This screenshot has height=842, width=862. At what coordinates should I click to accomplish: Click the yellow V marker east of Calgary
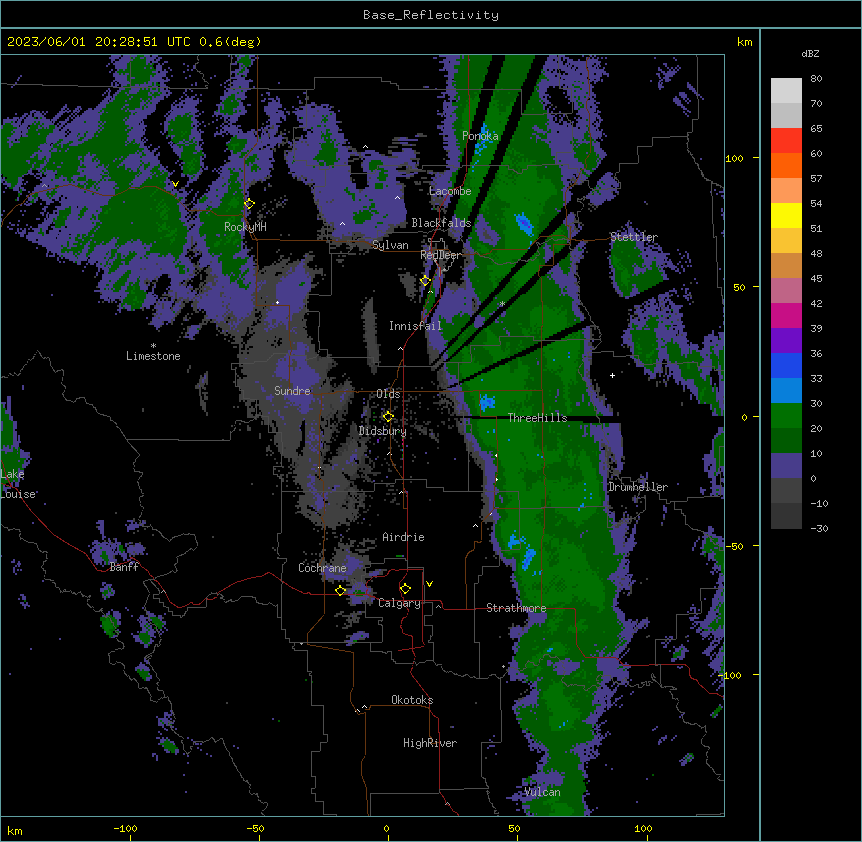click(429, 584)
